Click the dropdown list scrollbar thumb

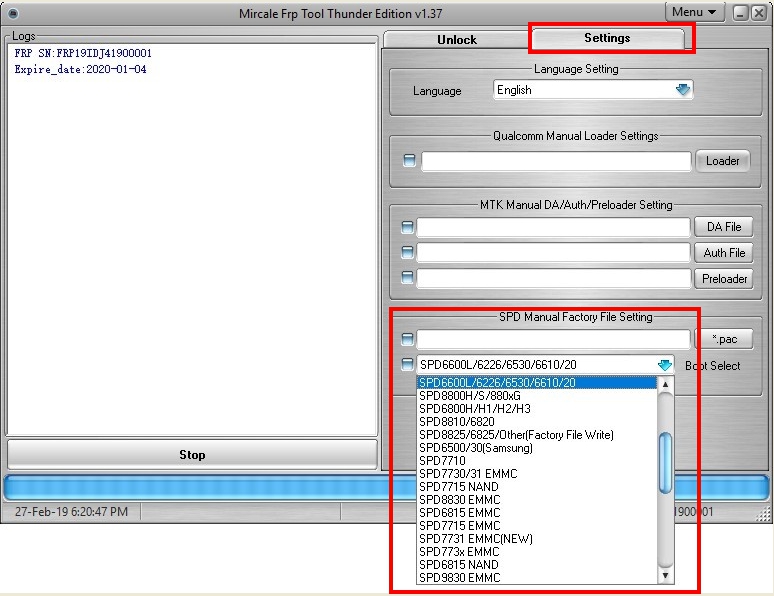point(665,463)
